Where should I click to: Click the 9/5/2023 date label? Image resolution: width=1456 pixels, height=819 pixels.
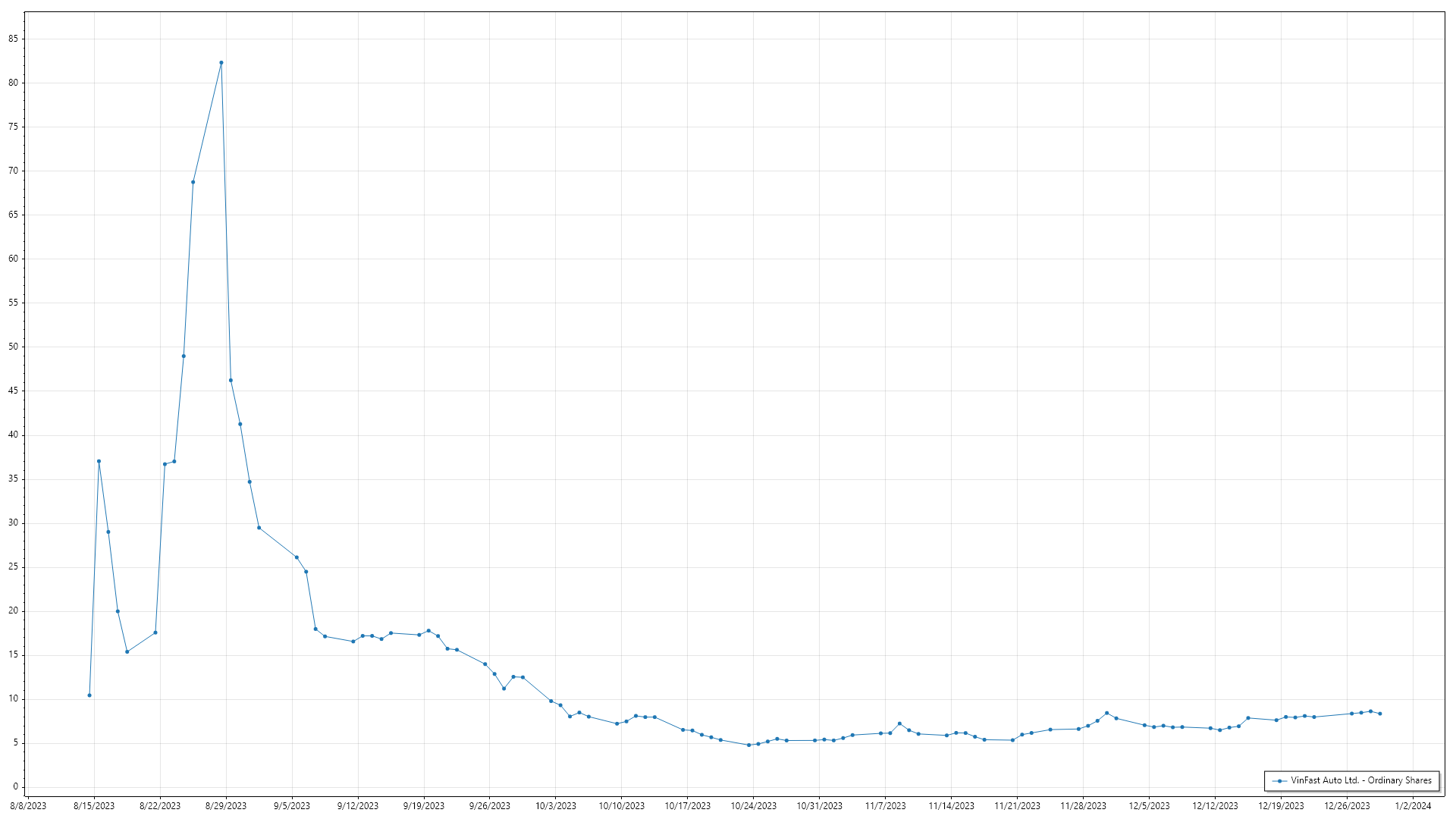292,806
